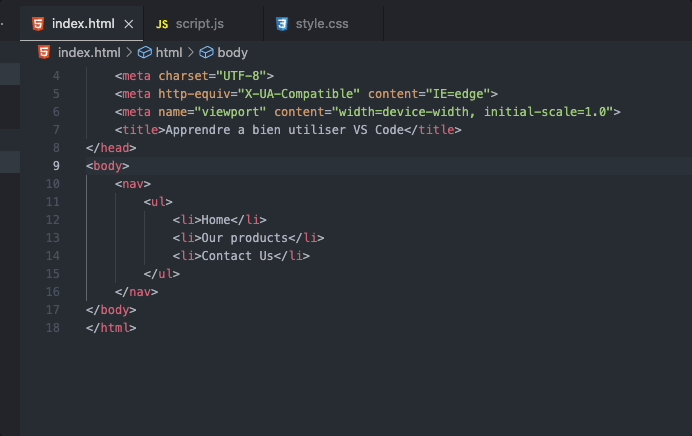Click the HTML5 icon in the breadcrumb

(44, 53)
